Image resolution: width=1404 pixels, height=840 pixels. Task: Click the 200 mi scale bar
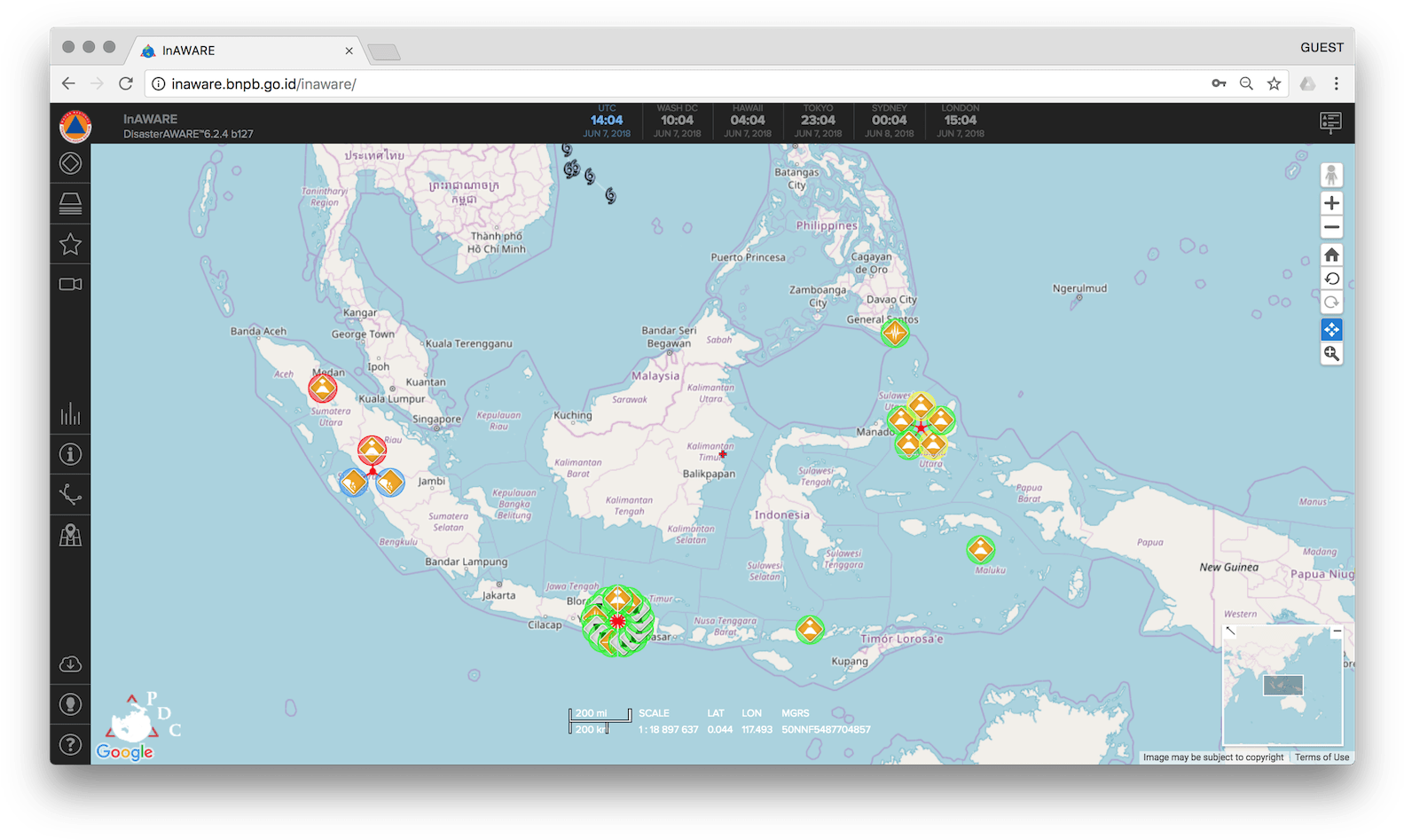point(600,713)
